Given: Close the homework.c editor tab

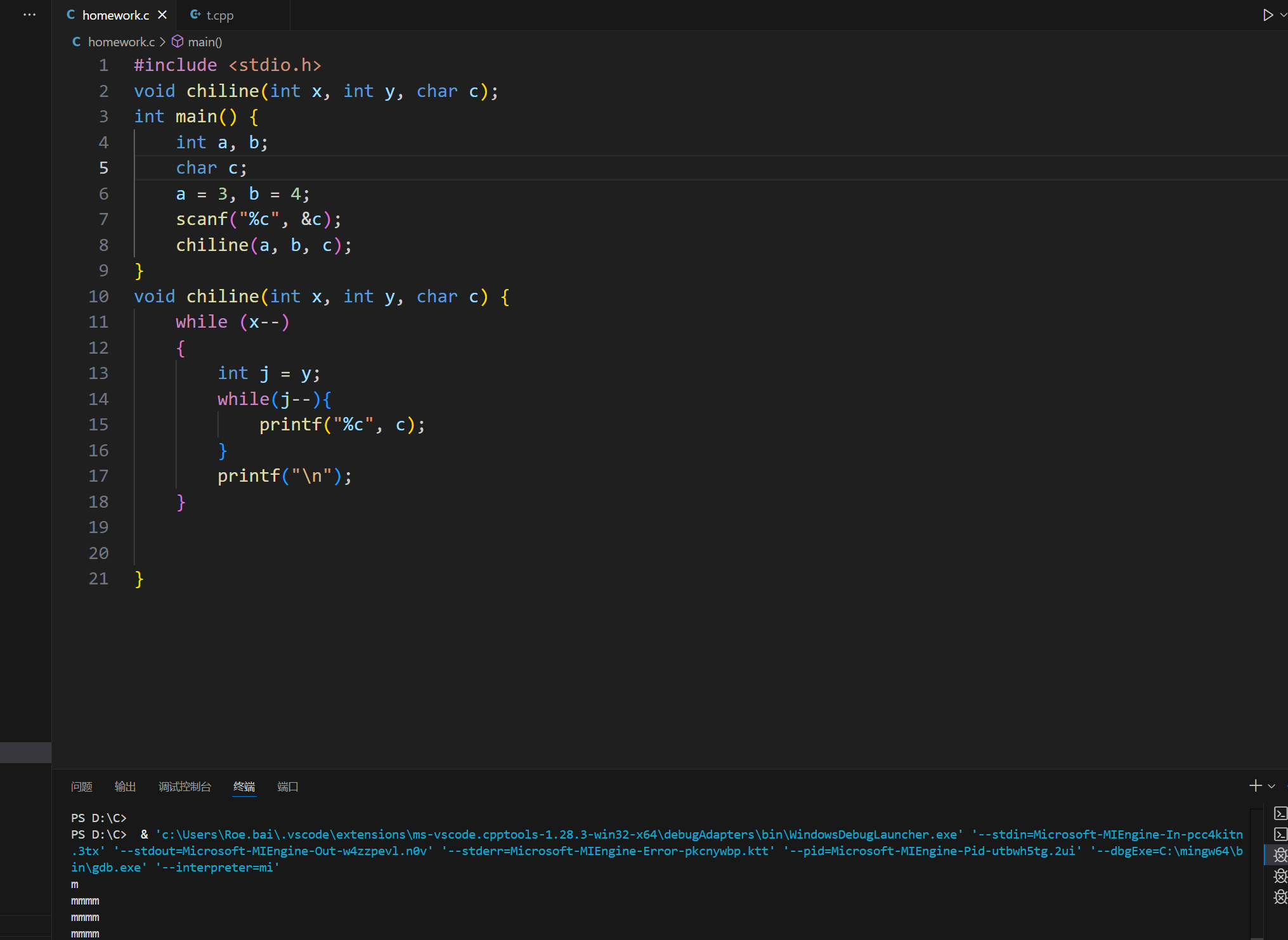Looking at the screenshot, I should 162,15.
